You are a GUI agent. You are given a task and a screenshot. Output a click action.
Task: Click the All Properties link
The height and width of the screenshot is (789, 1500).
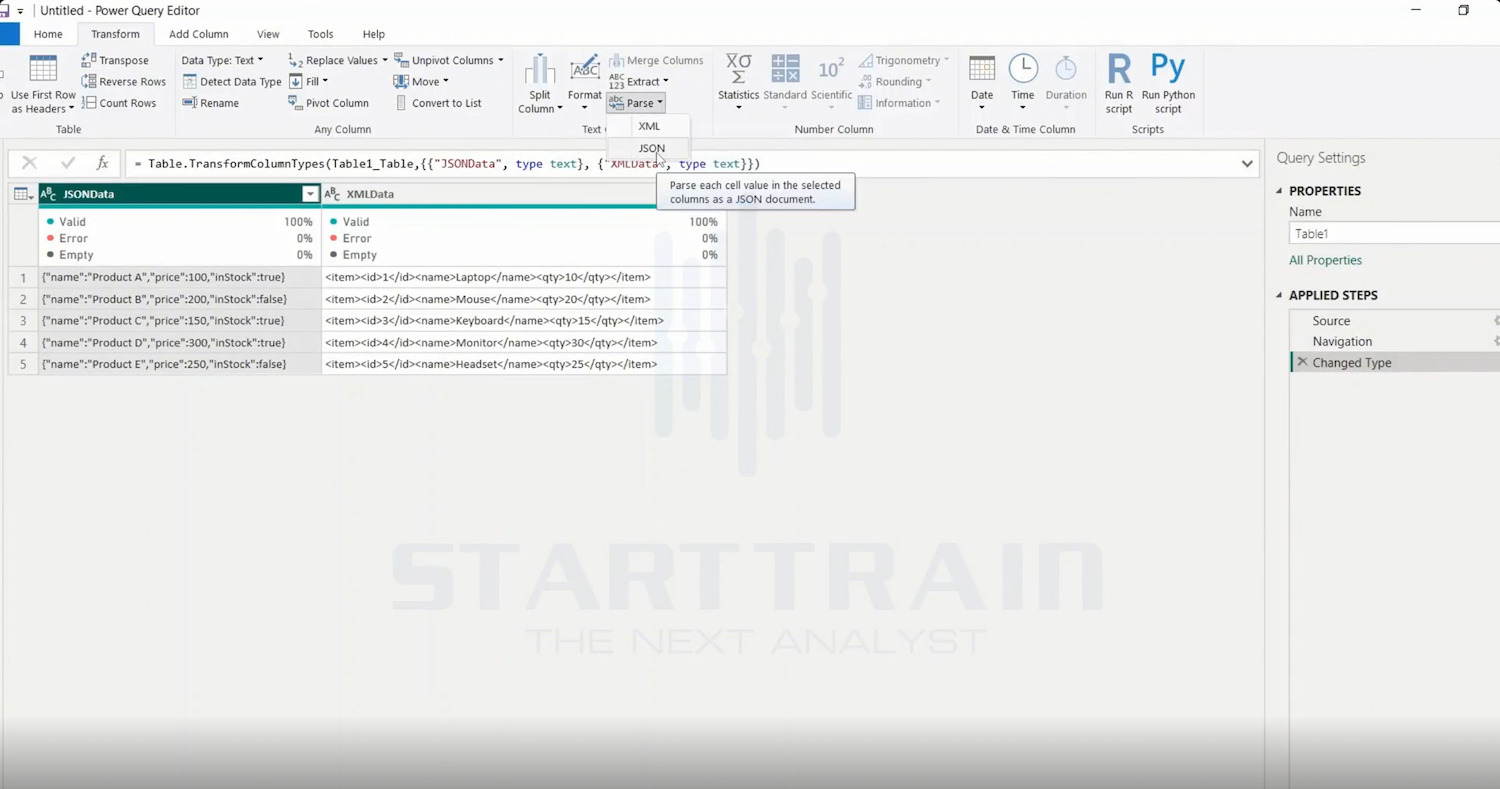[x=1325, y=260]
